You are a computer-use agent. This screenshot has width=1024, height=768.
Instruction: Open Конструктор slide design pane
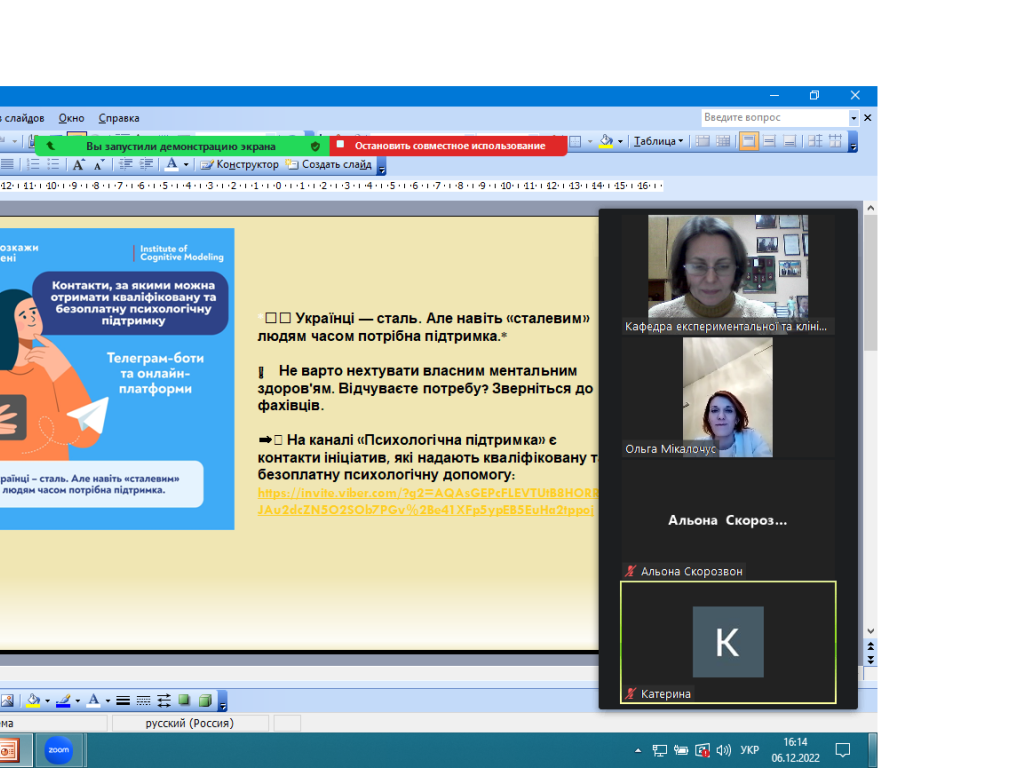pos(240,165)
